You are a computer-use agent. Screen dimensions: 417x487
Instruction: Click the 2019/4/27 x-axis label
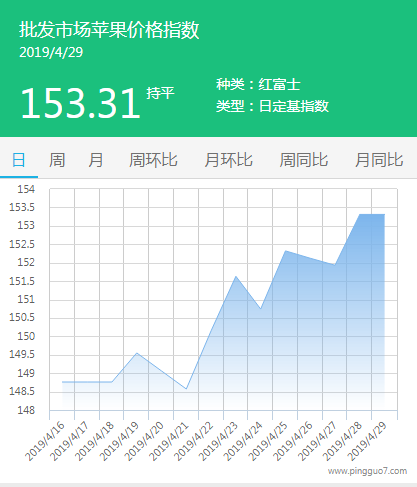(317, 441)
